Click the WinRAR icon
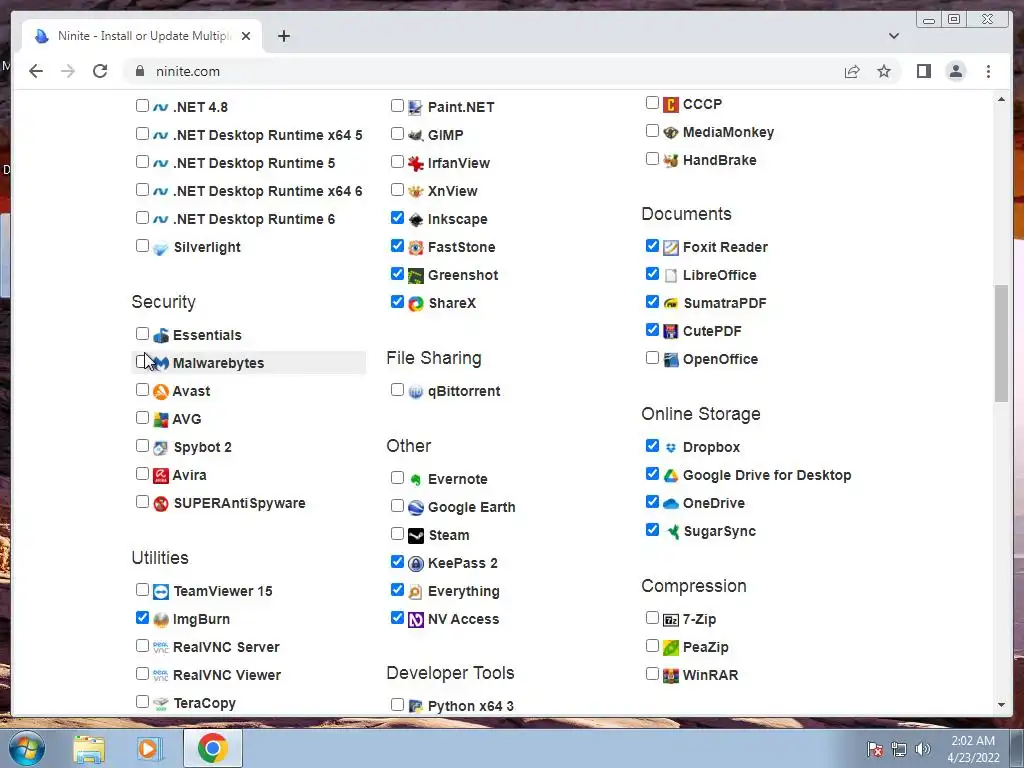 [x=671, y=675]
